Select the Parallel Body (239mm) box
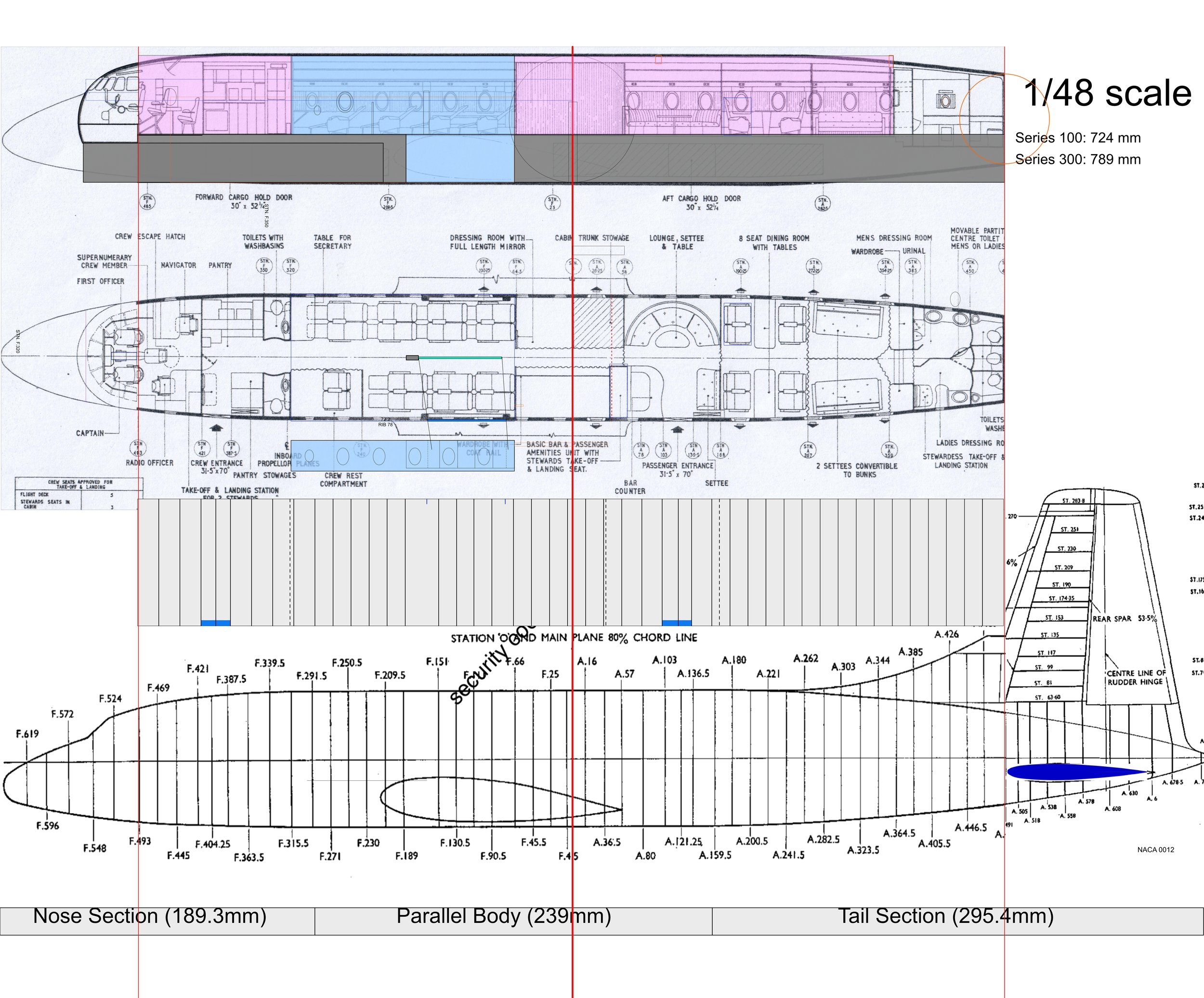Screen dimensions: 1204x998 coord(512,922)
